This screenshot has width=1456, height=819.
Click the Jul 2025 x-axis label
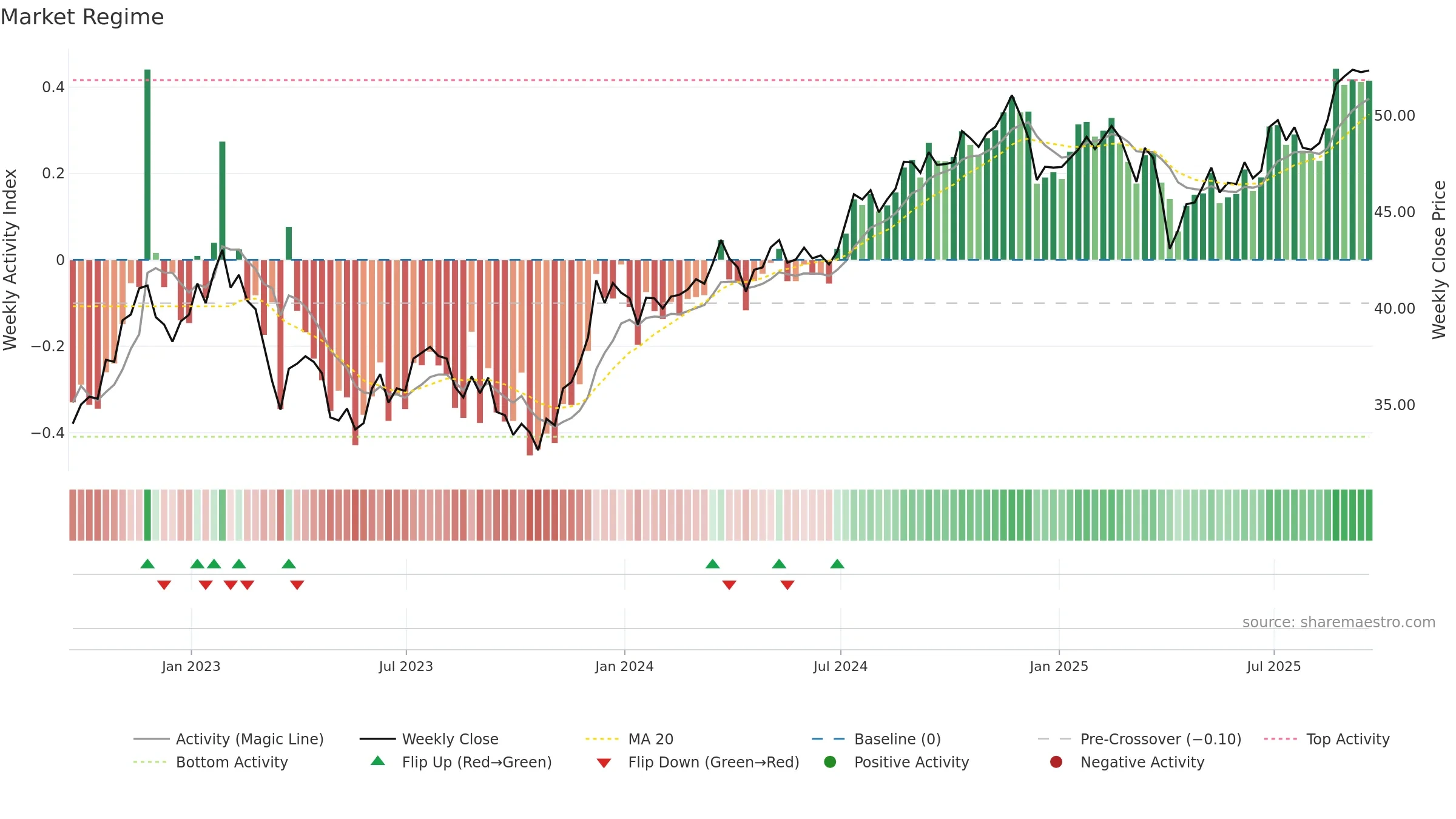pyautogui.click(x=1274, y=667)
